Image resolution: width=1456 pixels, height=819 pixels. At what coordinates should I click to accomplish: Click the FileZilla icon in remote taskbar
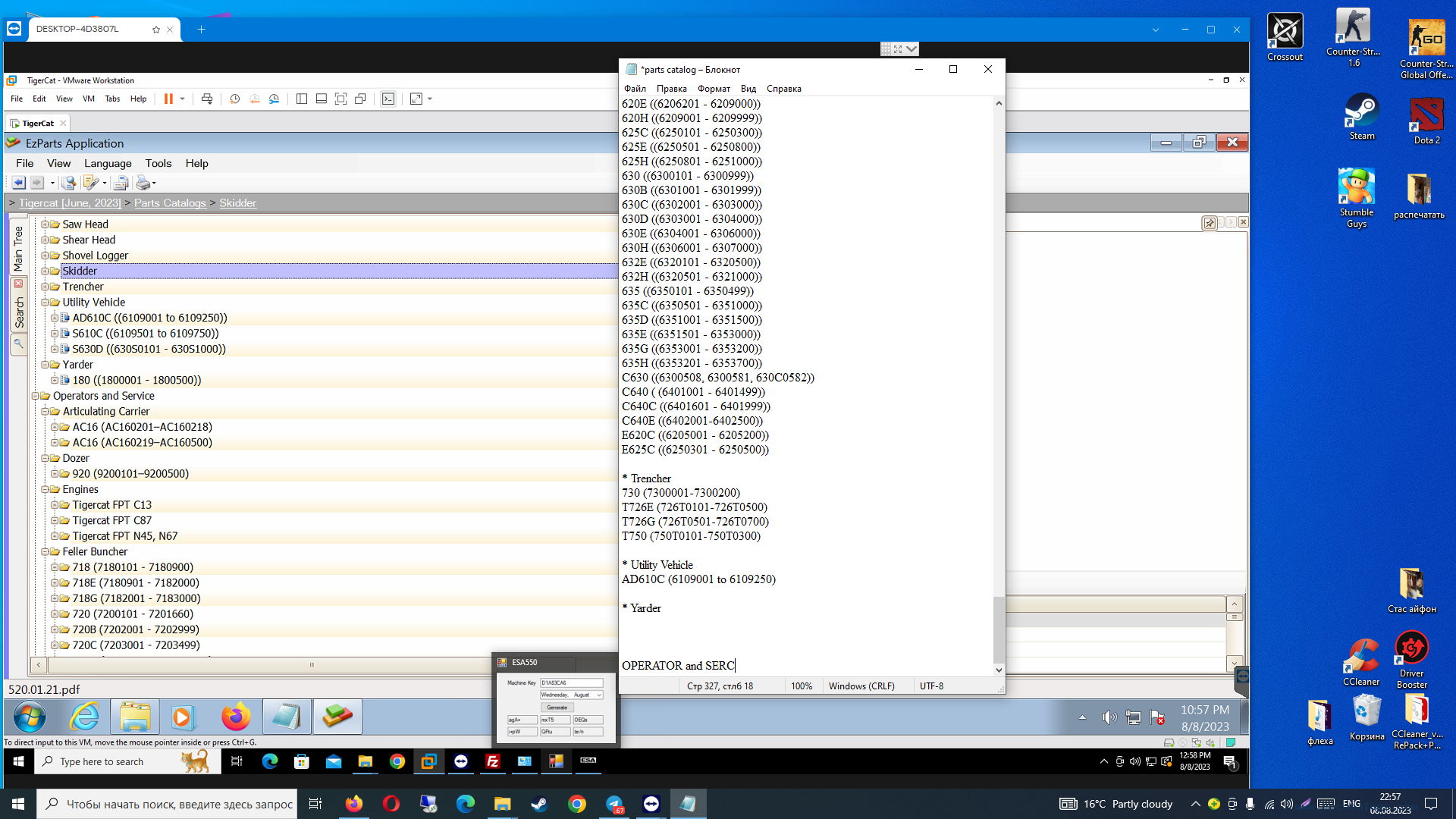[x=493, y=761]
